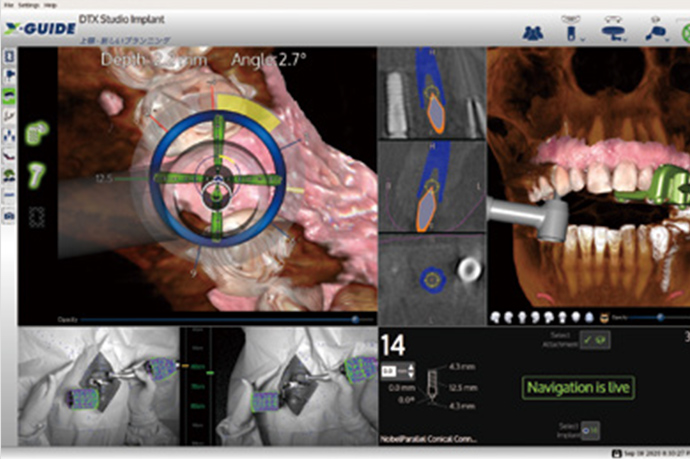
Task: Click the top icon in left sidebar
Action: 9,56
